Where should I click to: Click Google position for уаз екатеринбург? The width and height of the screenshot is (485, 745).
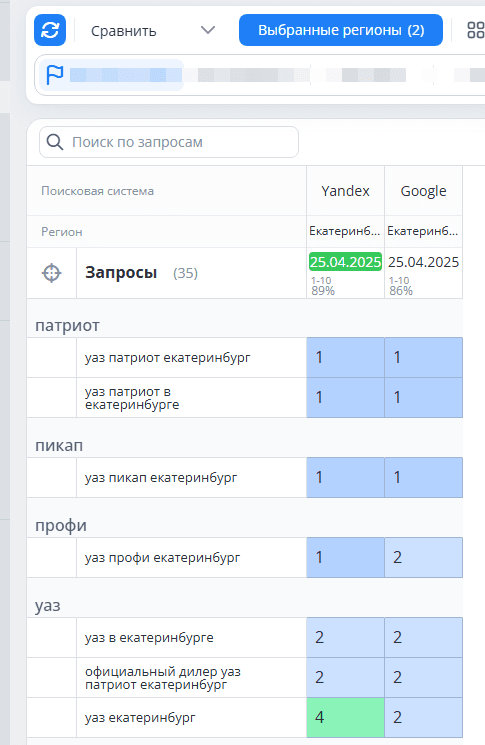pos(423,717)
